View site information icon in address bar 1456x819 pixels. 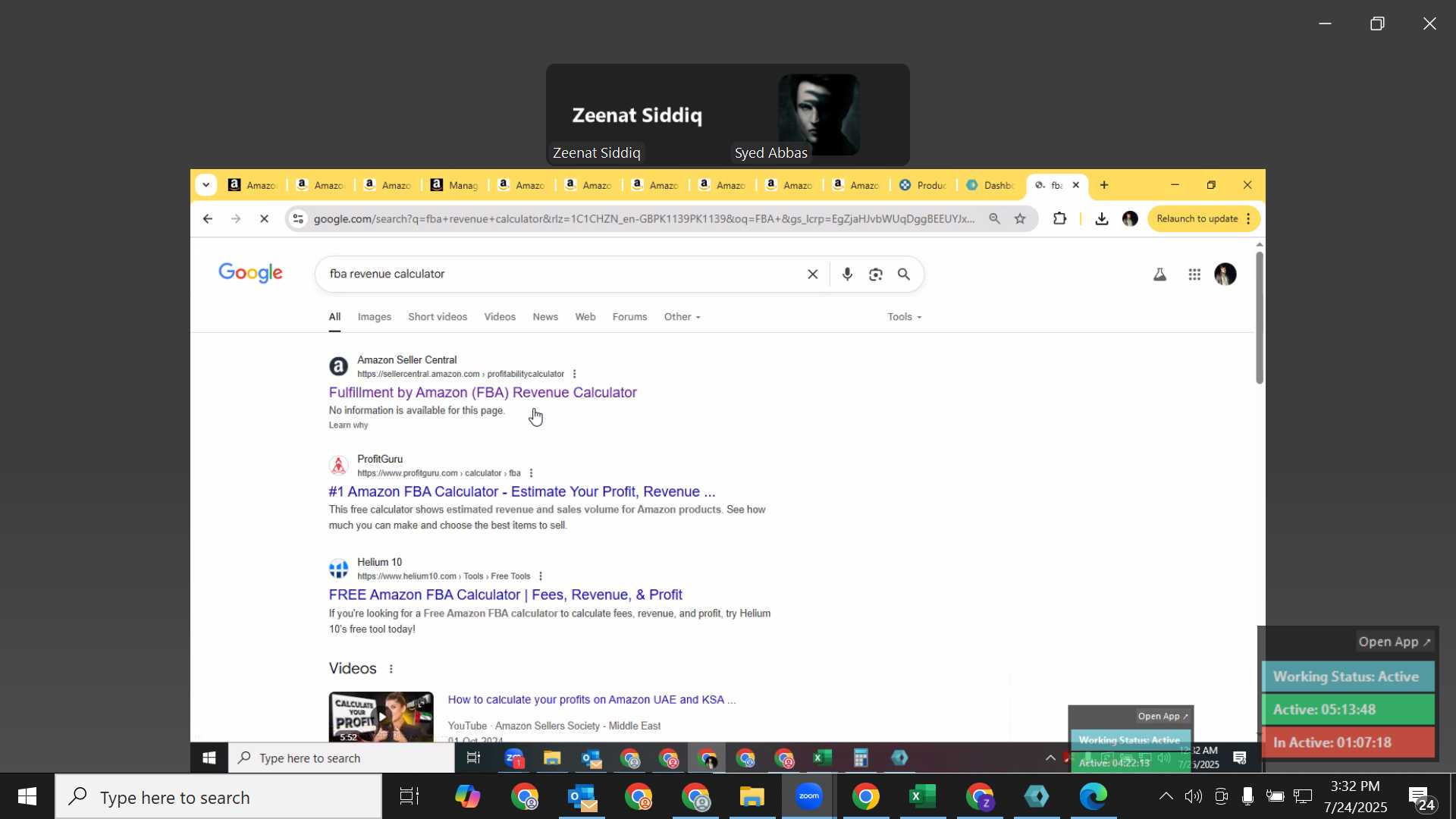click(298, 219)
